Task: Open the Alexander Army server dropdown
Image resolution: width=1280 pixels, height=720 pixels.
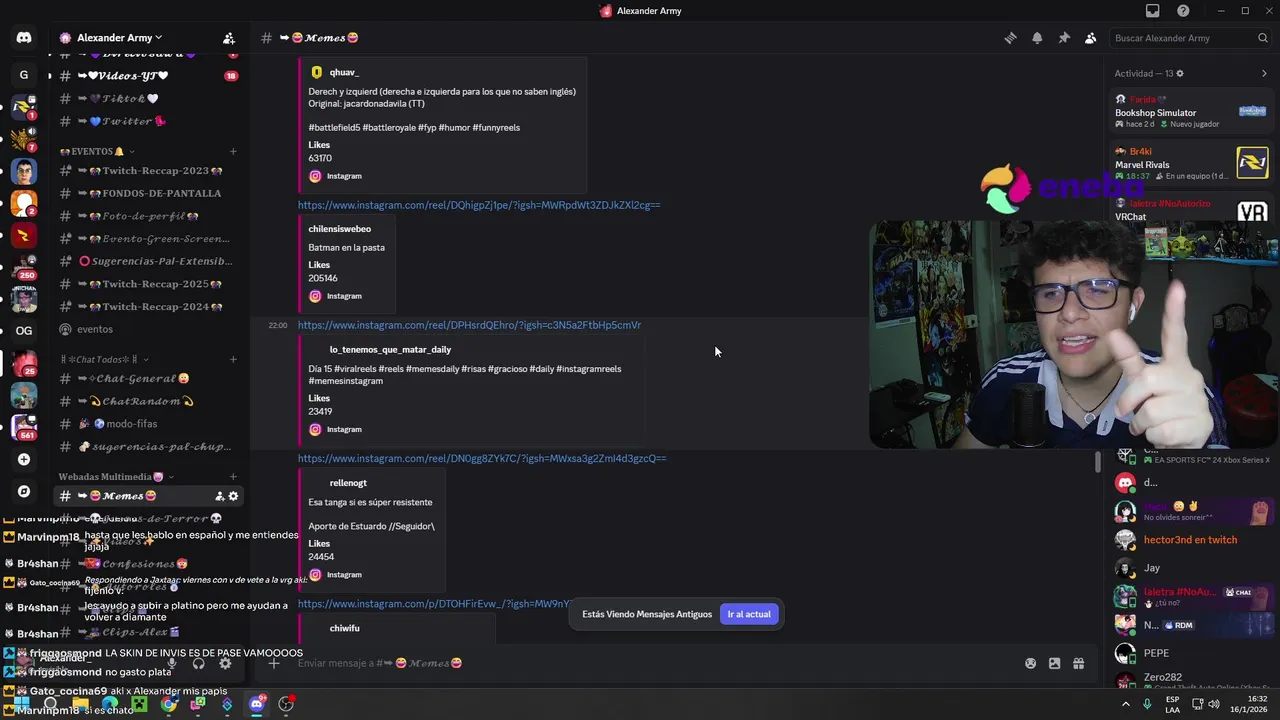Action: [119, 38]
